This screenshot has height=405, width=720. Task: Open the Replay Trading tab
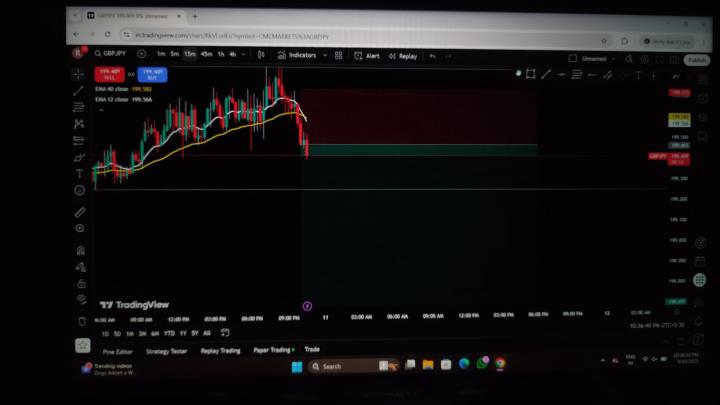click(x=220, y=351)
